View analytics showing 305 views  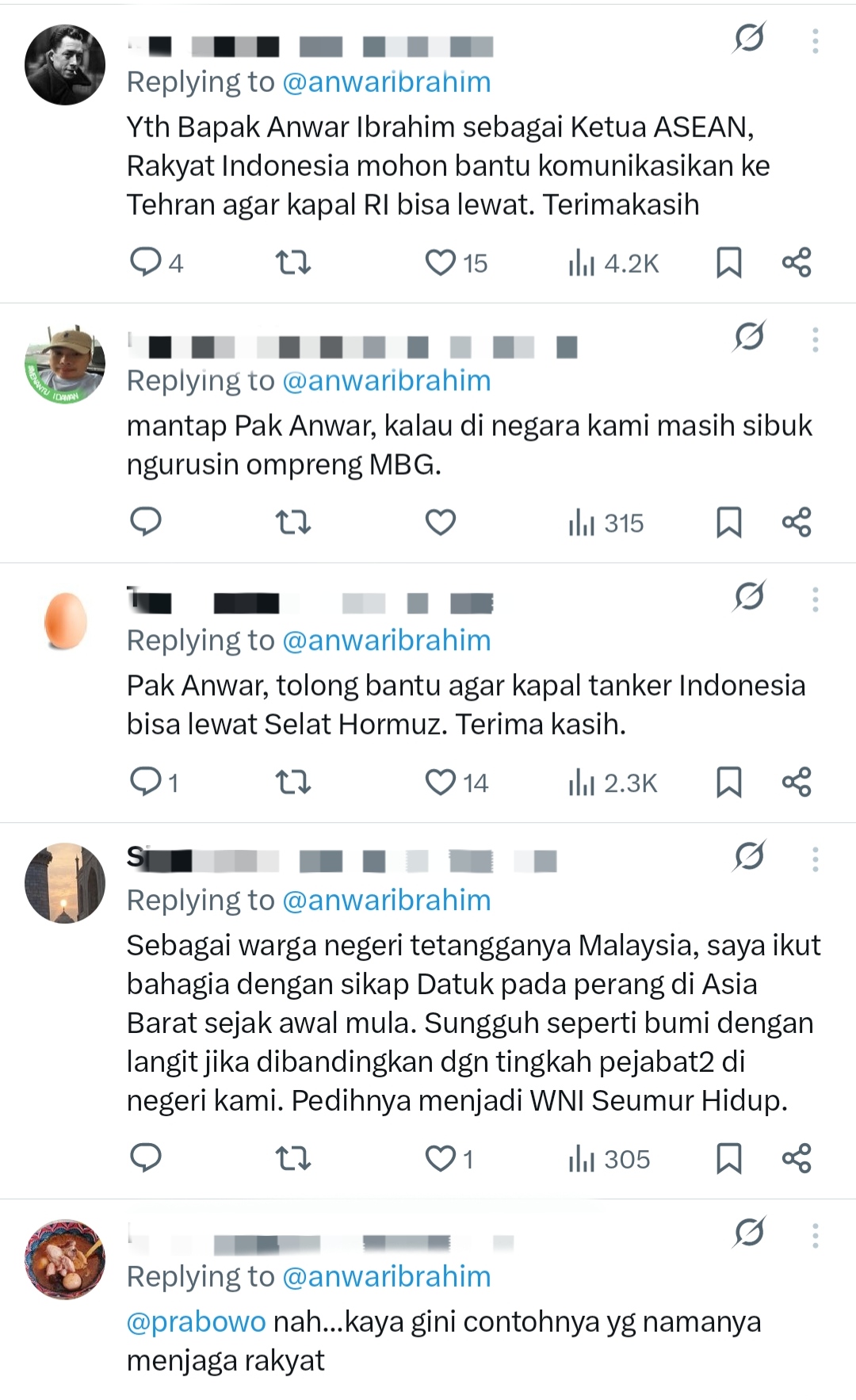point(609,1159)
